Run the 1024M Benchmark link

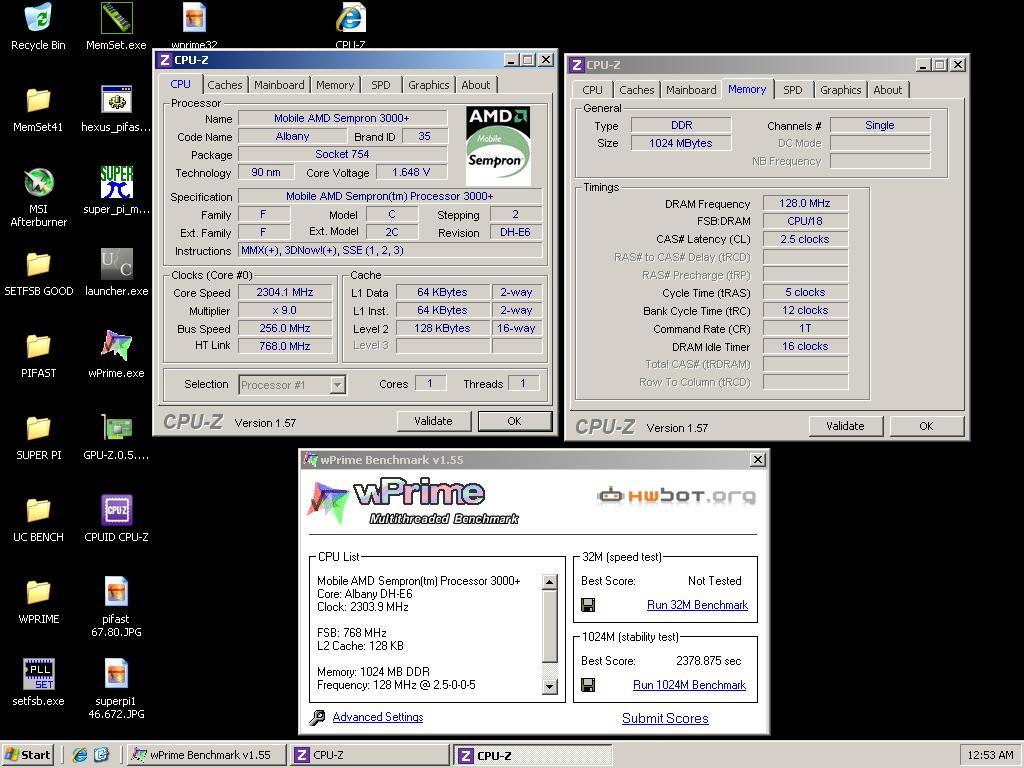point(690,685)
